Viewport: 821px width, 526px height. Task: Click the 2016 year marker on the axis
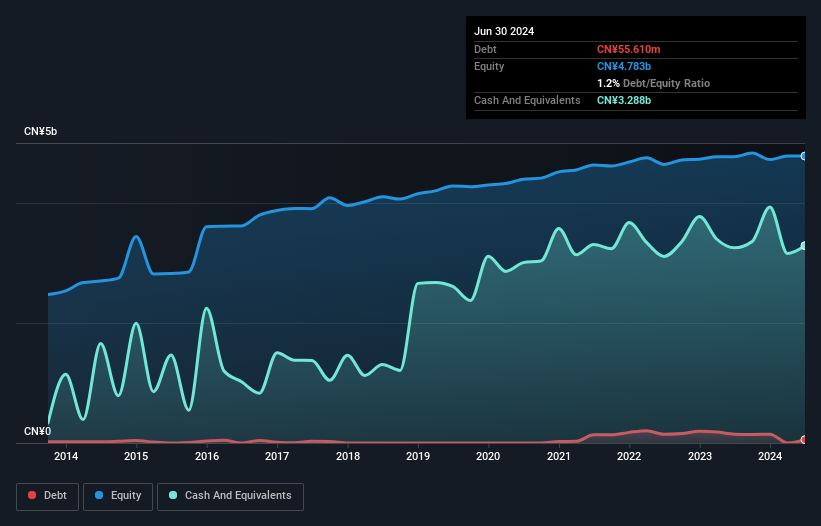[x=207, y=457]
